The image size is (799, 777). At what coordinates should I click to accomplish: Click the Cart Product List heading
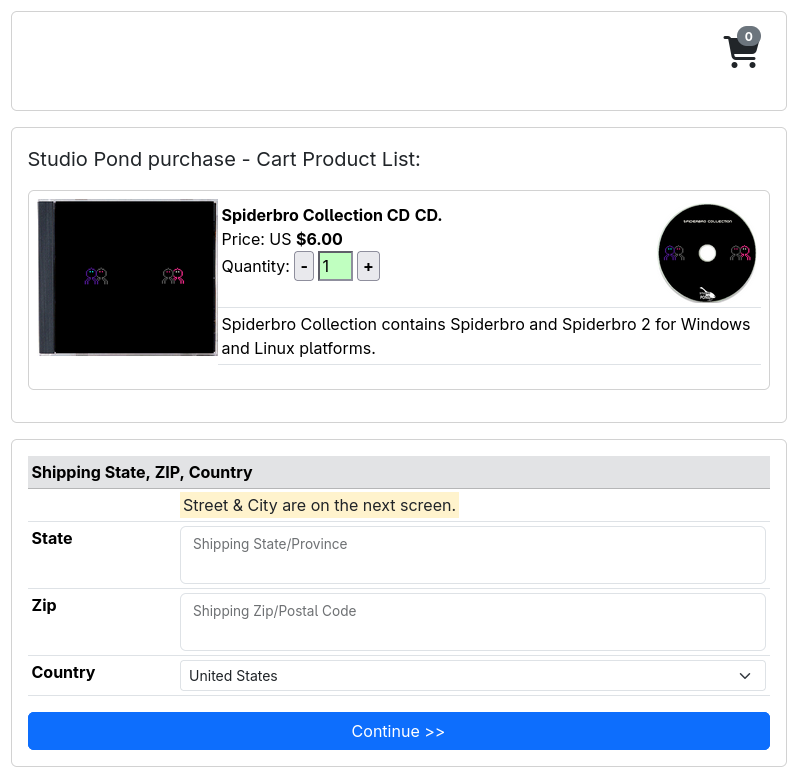tap(224, 159)
